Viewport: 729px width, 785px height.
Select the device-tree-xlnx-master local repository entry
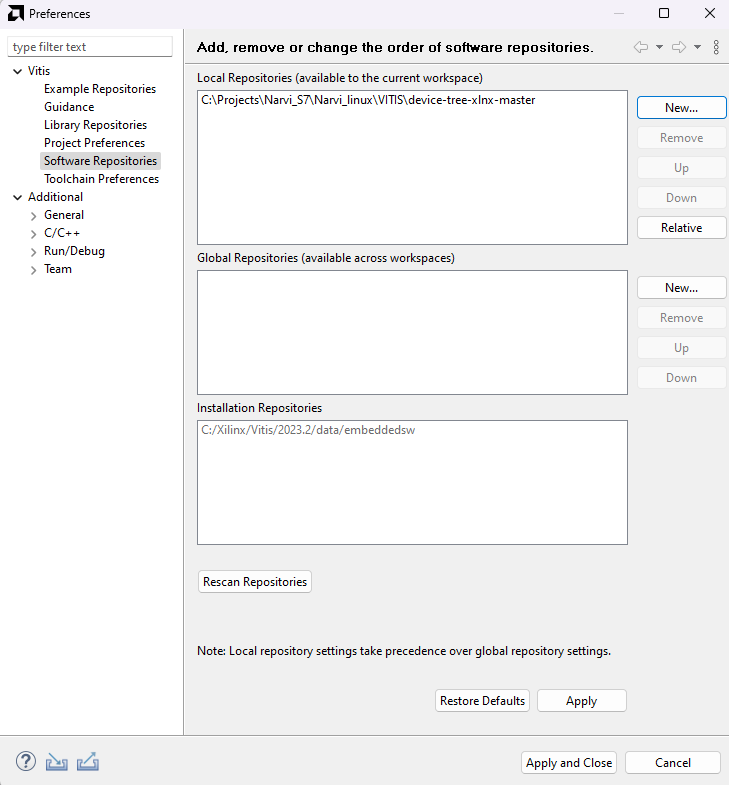[368, 100]
